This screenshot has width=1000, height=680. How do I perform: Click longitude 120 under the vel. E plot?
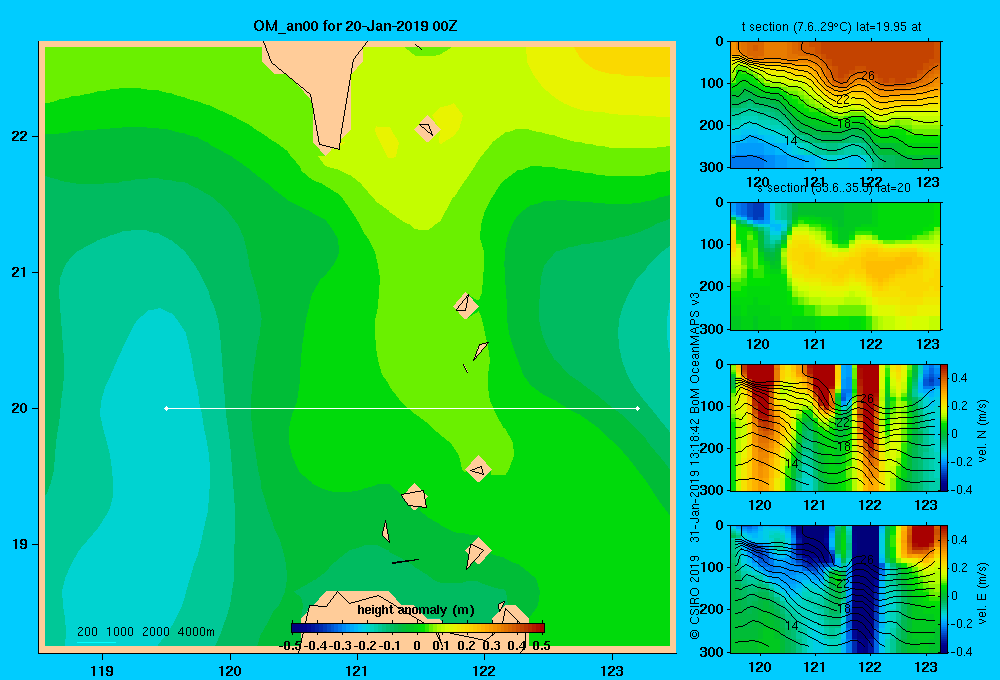click(759, 667)
